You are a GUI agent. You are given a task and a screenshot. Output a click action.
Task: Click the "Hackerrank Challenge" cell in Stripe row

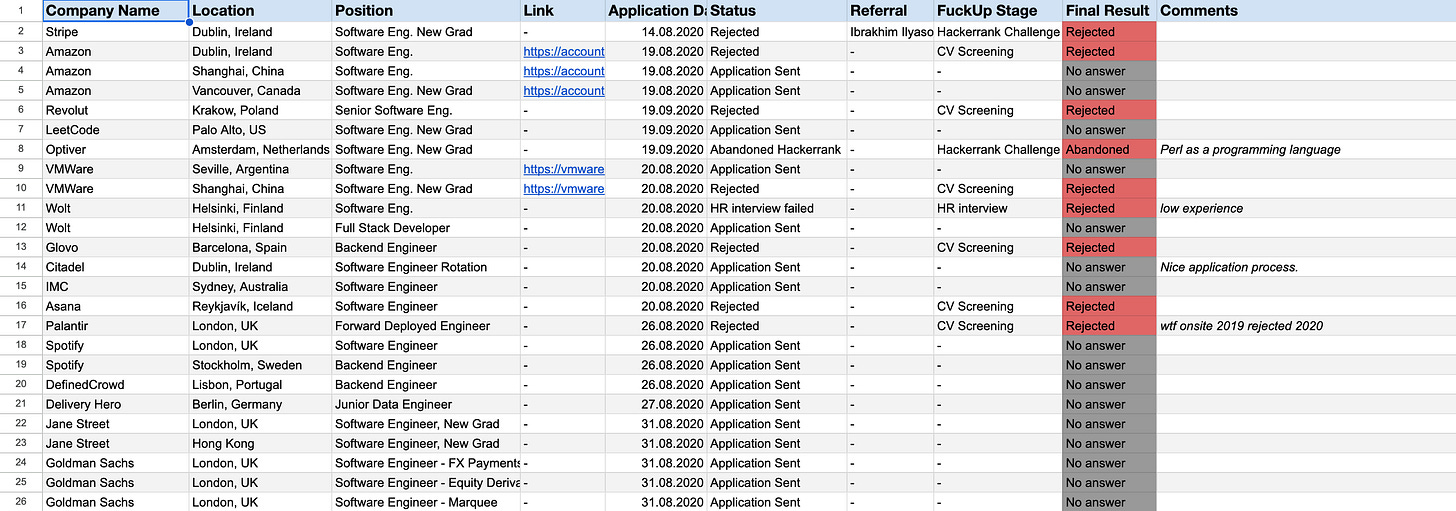click(x=997, y=32)
